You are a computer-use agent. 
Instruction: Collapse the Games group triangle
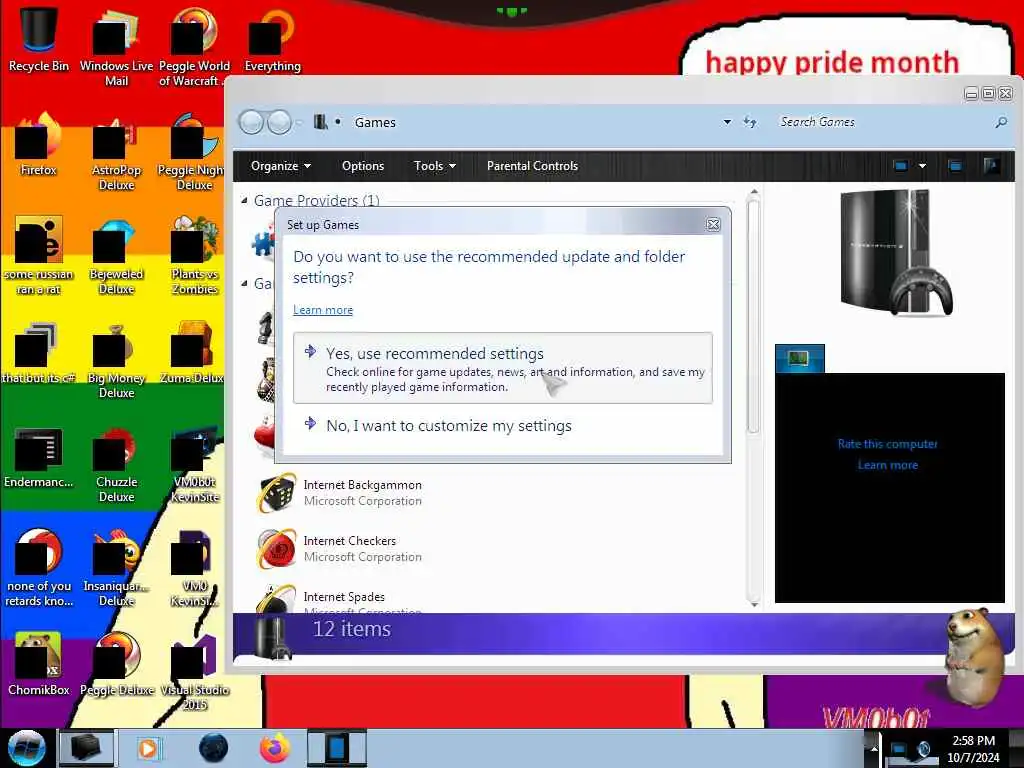point(244,283)
